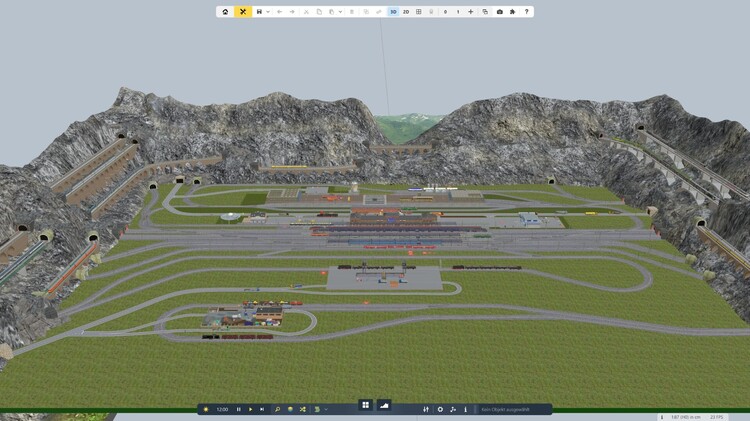
Task: Open the save options dropdown arrow
Action: 268,11
